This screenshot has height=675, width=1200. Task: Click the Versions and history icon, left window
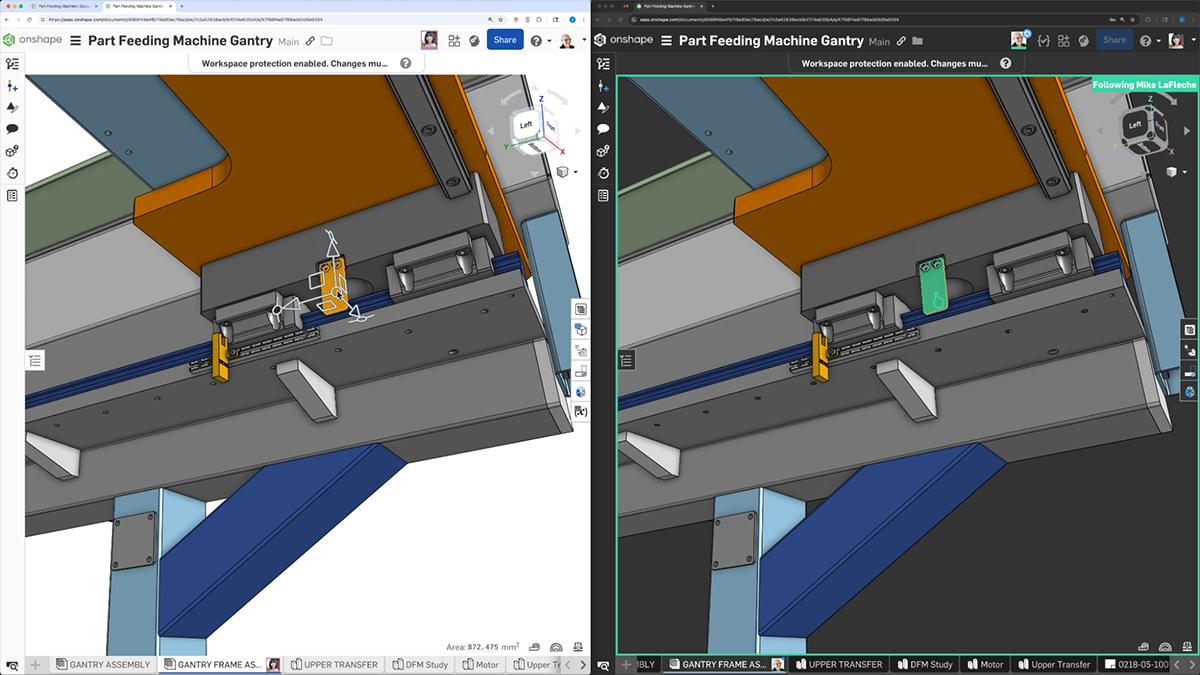(x=12, y=173)
